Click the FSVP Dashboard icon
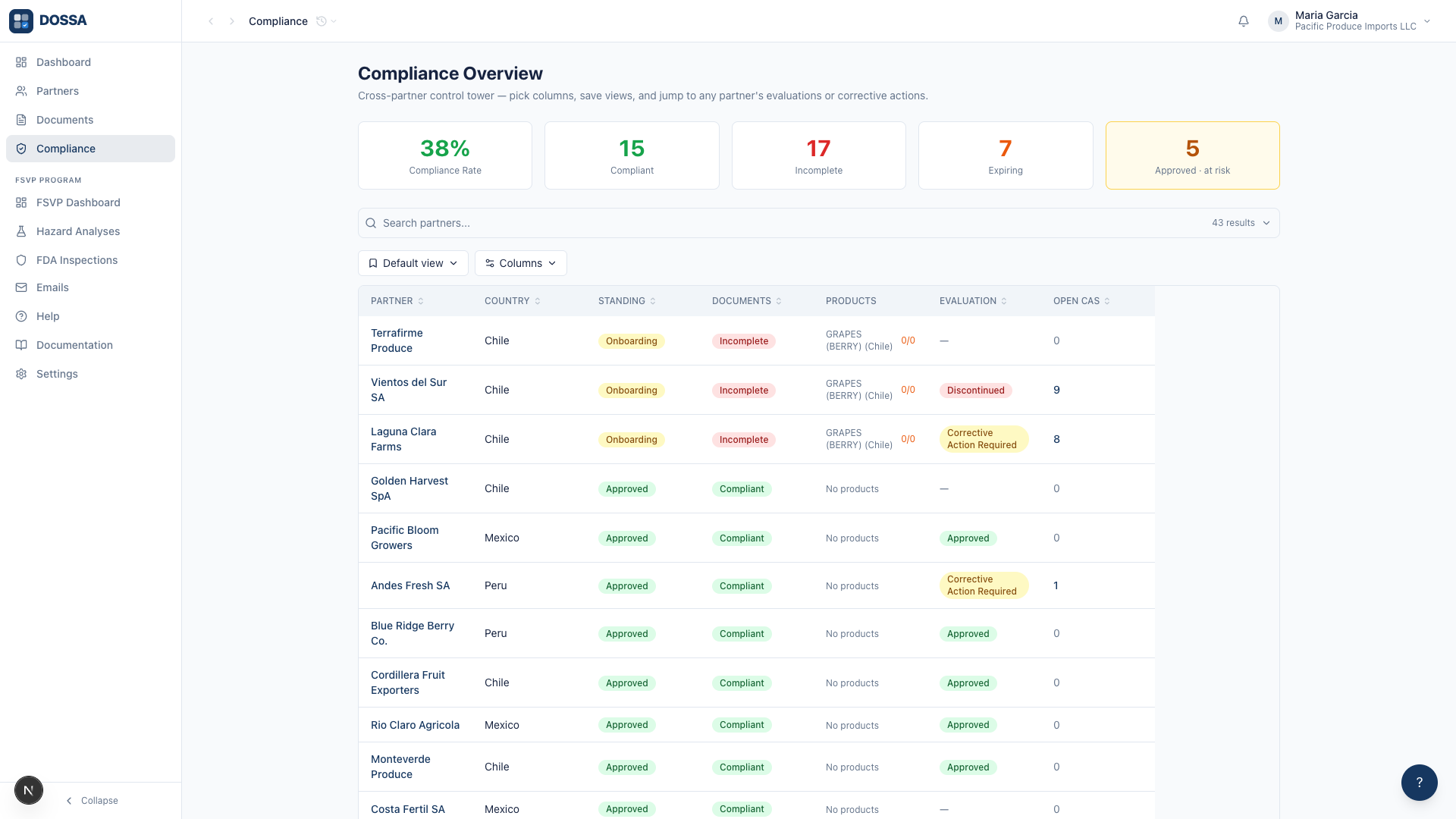 21,202
